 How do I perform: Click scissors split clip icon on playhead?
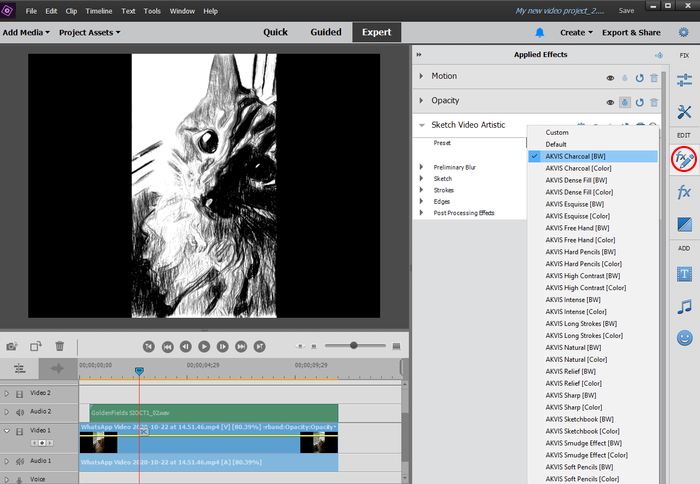144,431
